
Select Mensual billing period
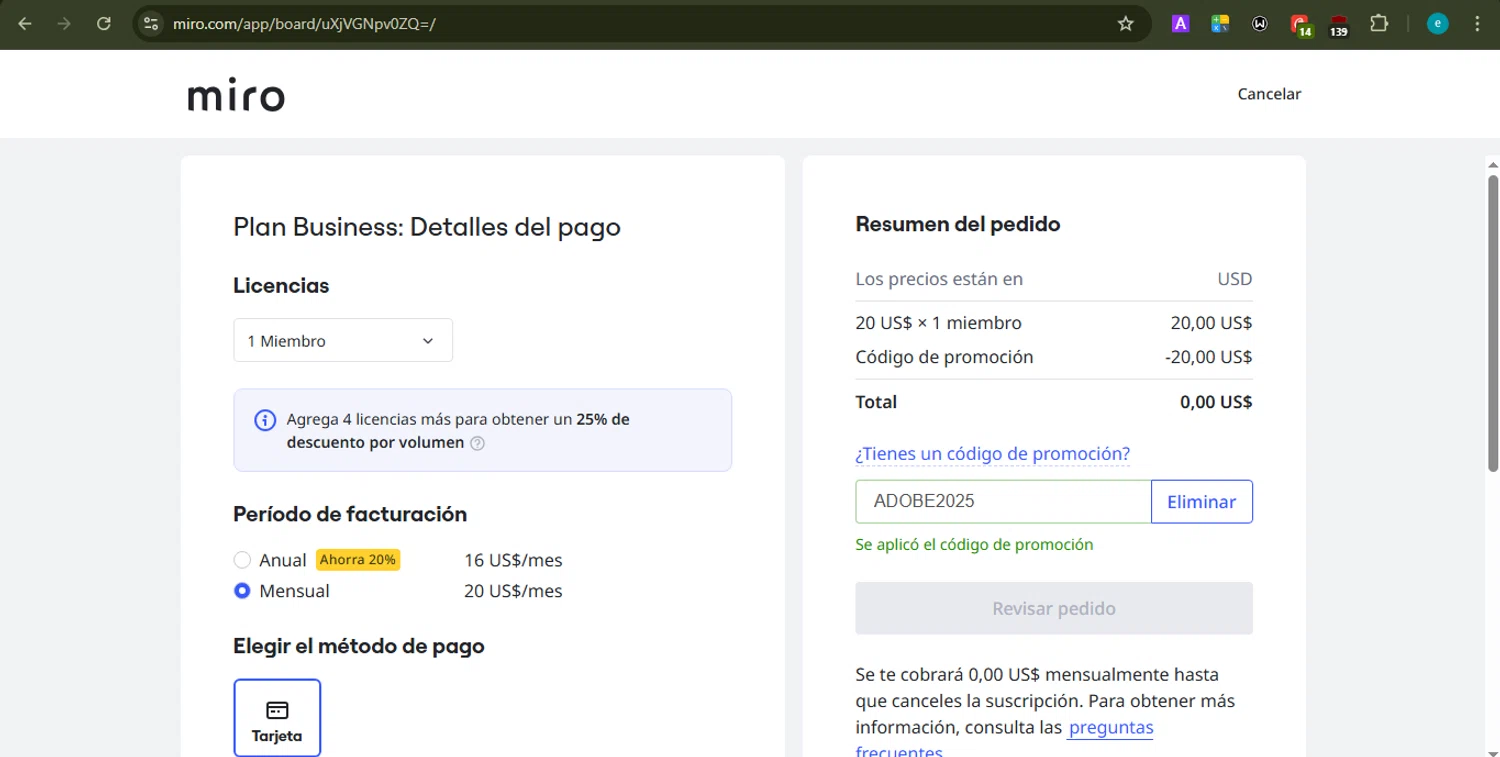pos(242,591)
